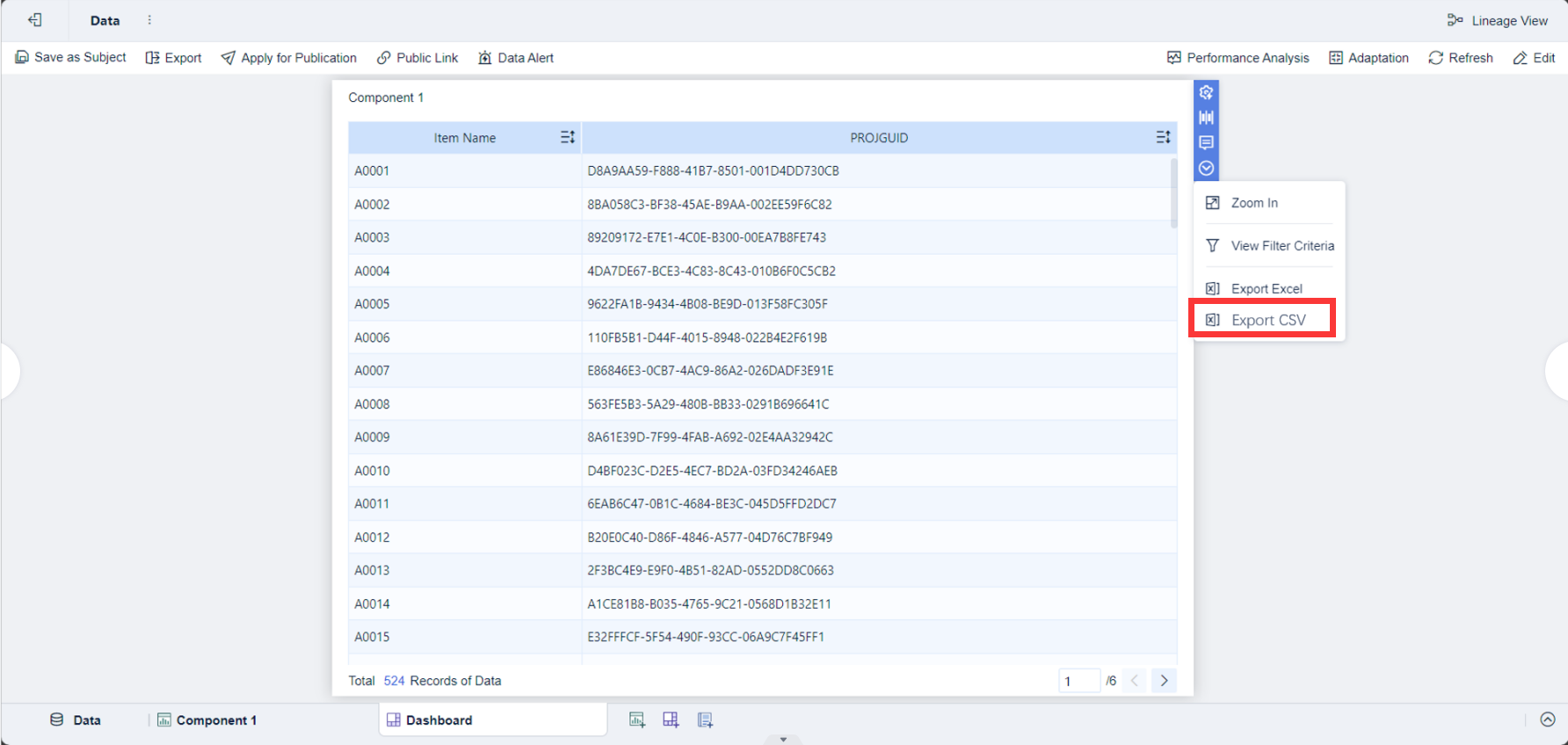Click the component linkage bars icon
Image resolution: width=1568 pixels, height=745 pixels.
coord(1206,117)
